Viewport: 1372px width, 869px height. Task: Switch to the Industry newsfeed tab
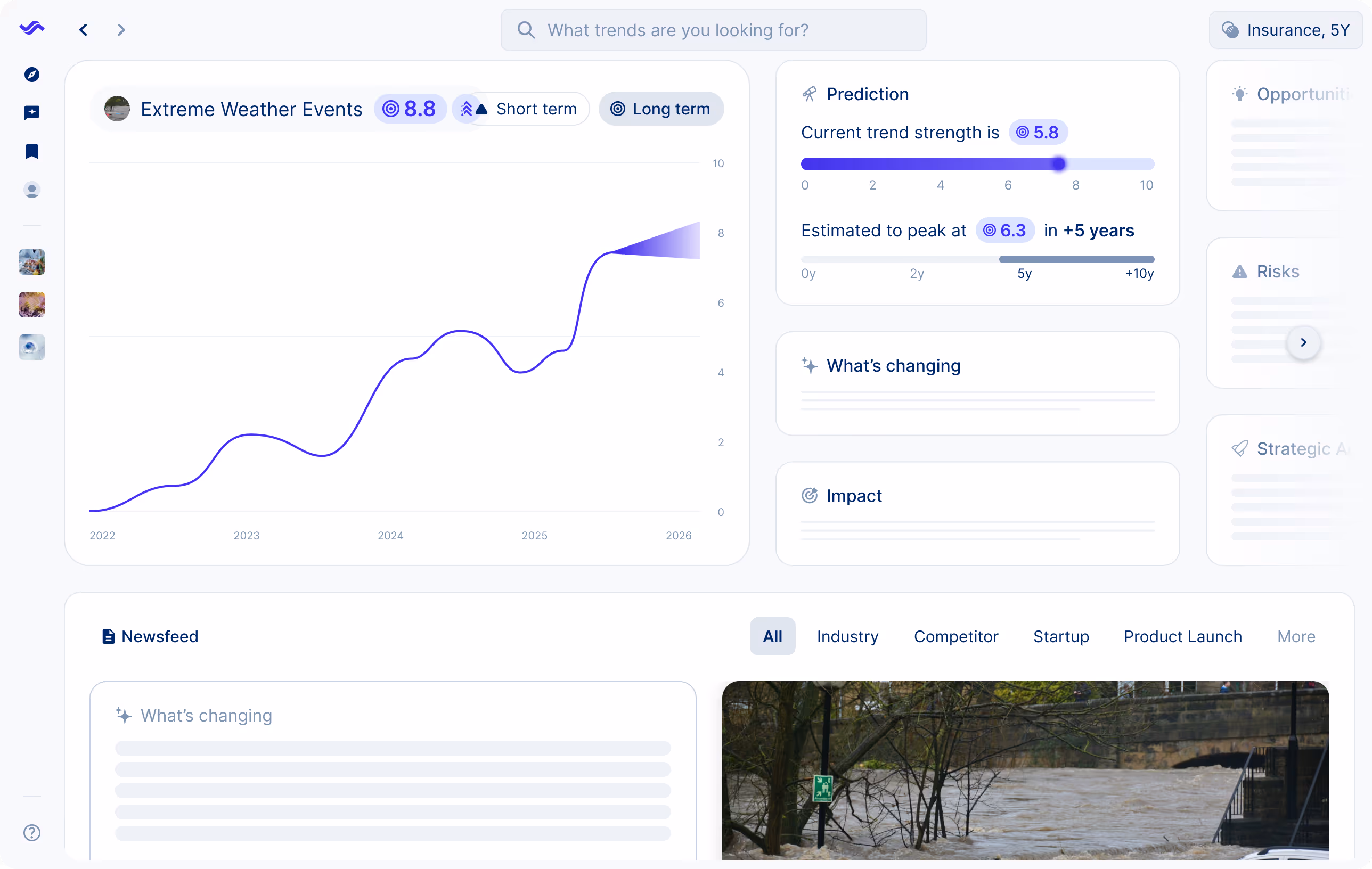[x=848, y=636]
